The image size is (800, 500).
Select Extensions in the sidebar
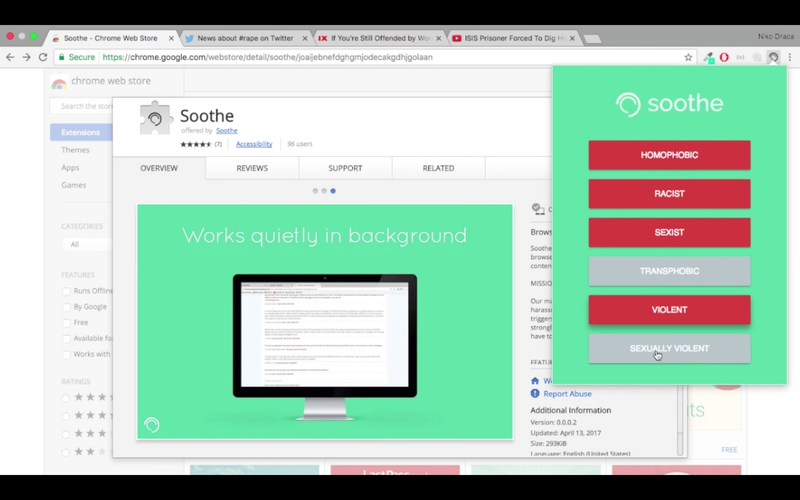(81, 132)
